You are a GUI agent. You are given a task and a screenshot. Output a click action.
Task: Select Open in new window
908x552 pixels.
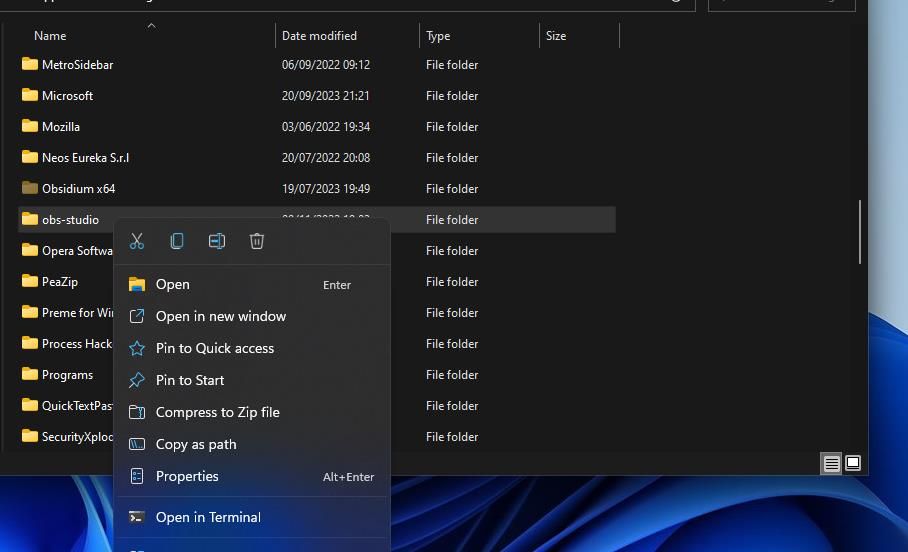click(x=221, y=316)
